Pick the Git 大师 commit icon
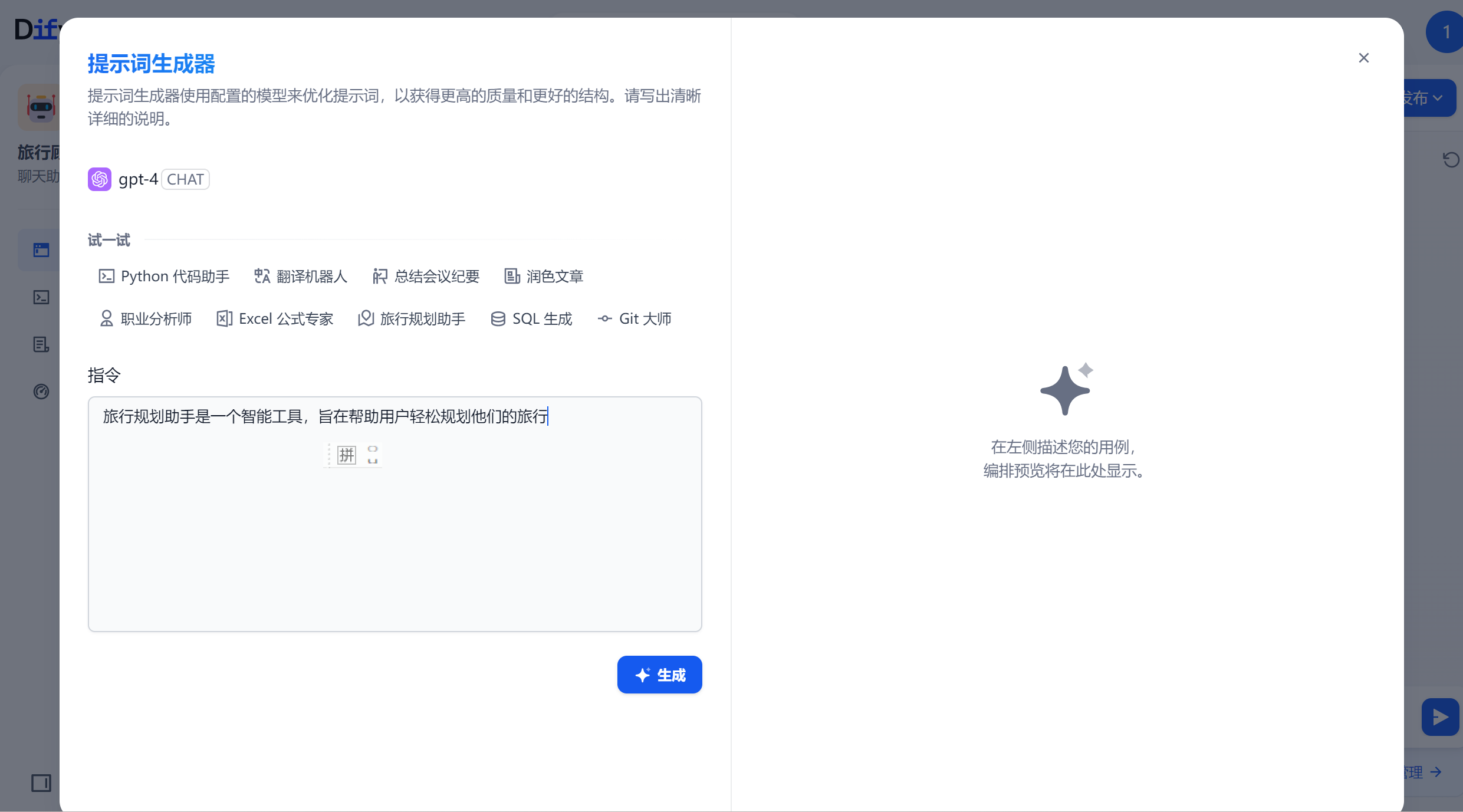Viewport: 1463px width, 812px height. click(604, 318)
